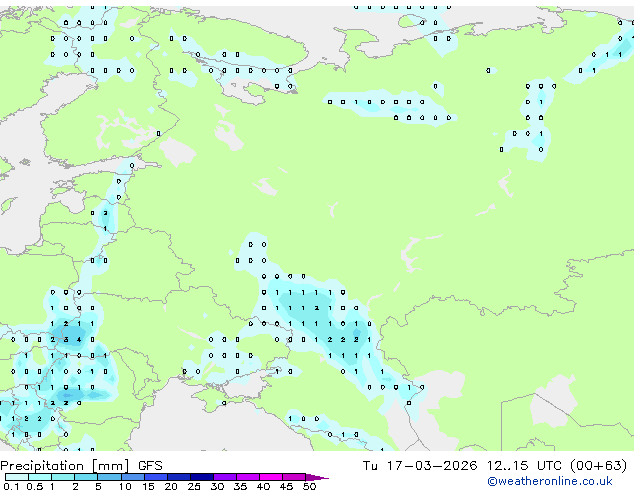Pick the 15–20 mm legend swatch
This screenshot has height=490, width=634.
pyautogui.click(x=155, y=477)
